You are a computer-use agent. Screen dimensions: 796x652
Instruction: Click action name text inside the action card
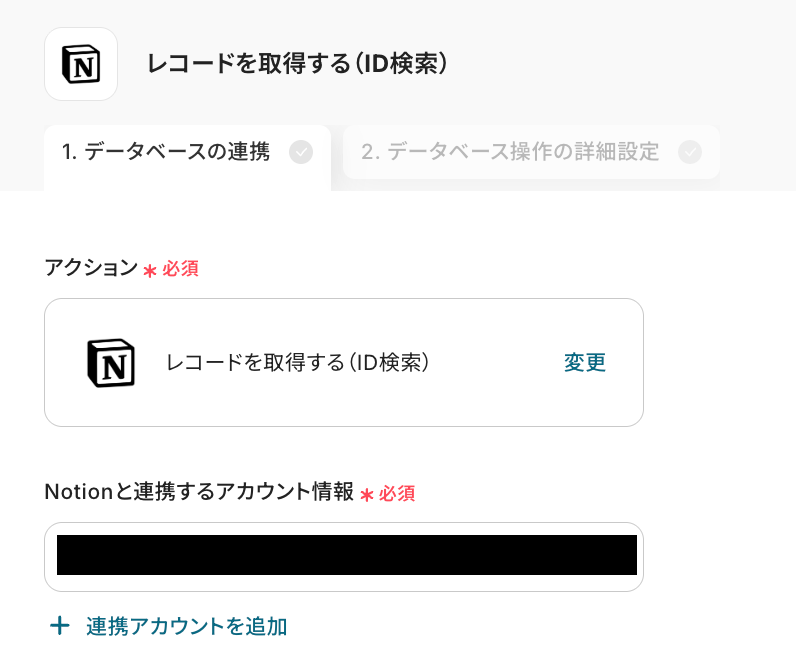coord(298,362)
